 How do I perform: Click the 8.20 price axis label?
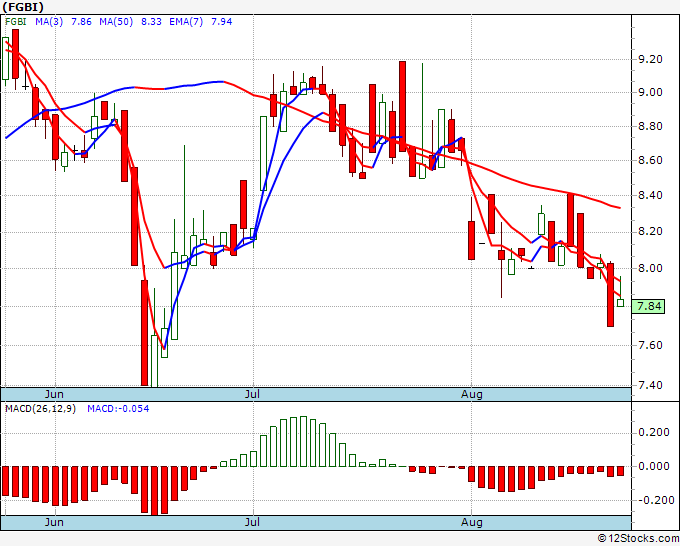point(650,232)
